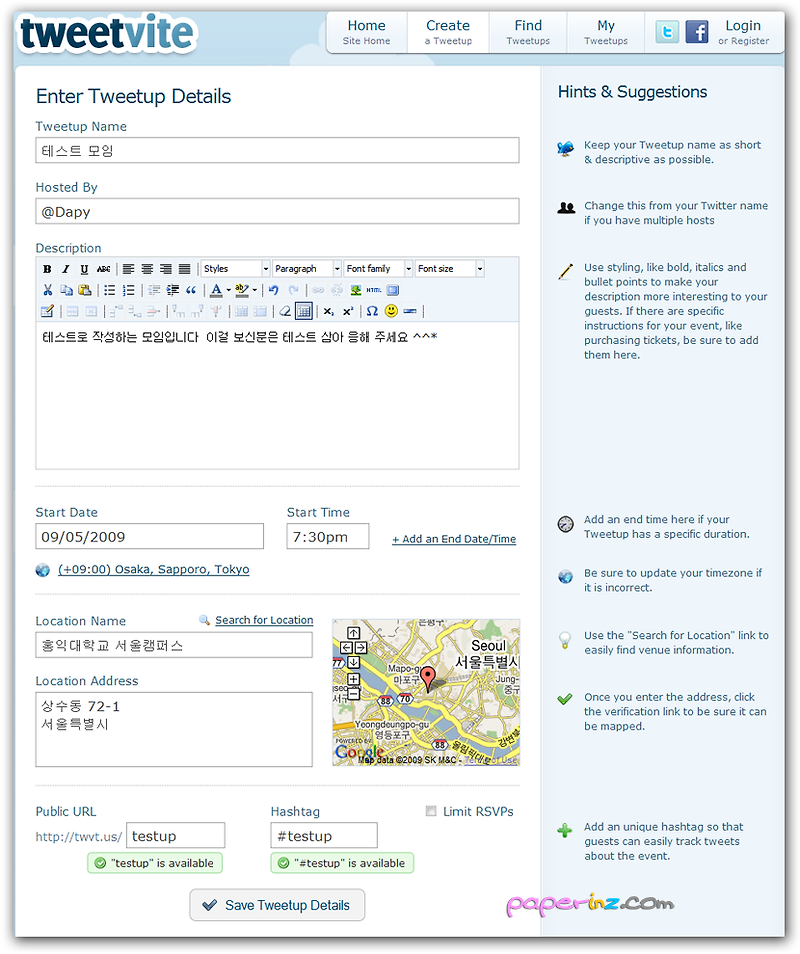
Task: Insert special character with Omega icon
Action: (372, 312)
